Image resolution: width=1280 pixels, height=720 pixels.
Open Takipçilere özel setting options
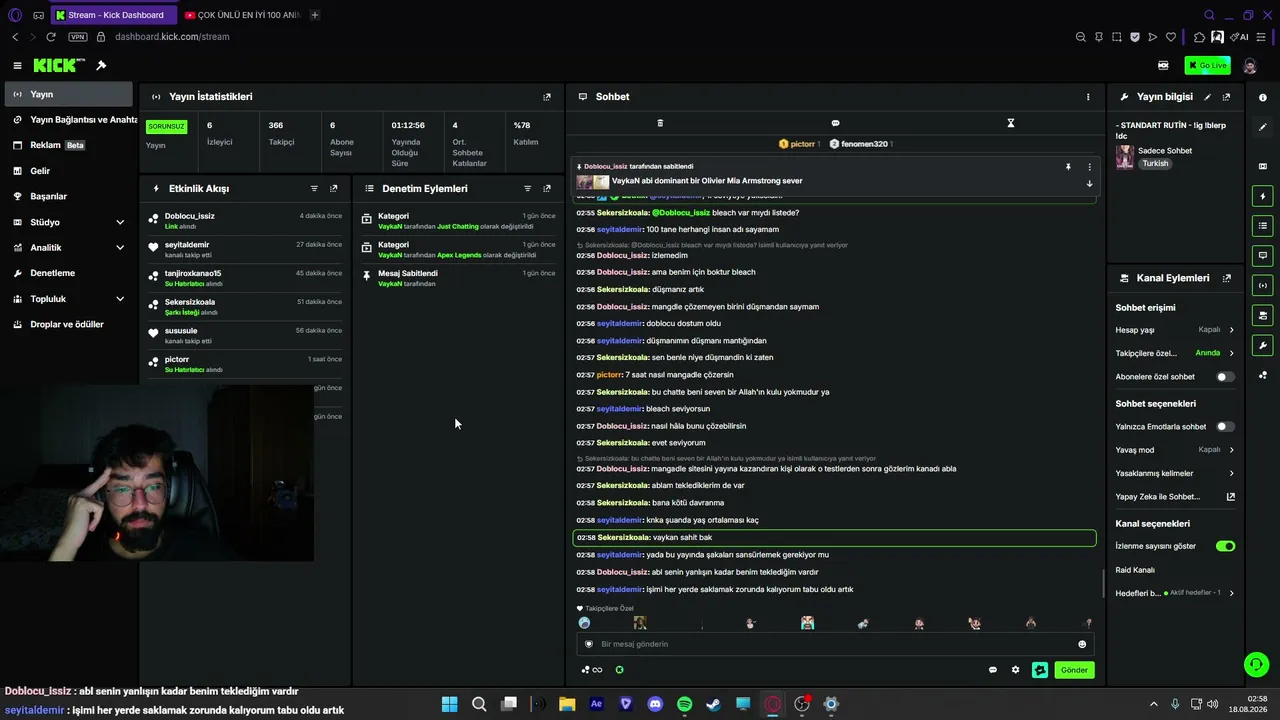pos(1175,353)
